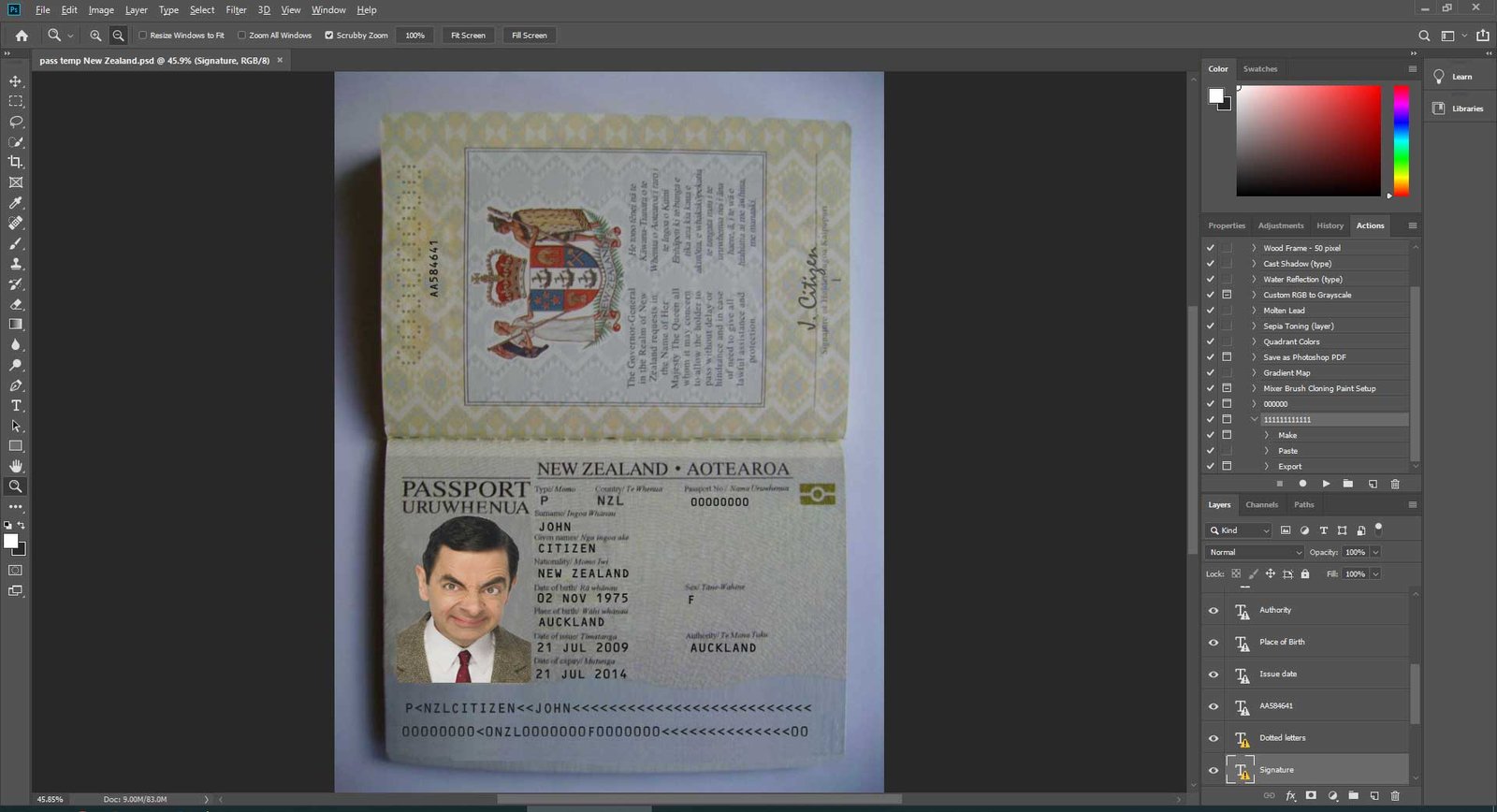The image size is (1497, 812).
Task: Select the Quick Selection tool
Action: [x=16, y=142]
